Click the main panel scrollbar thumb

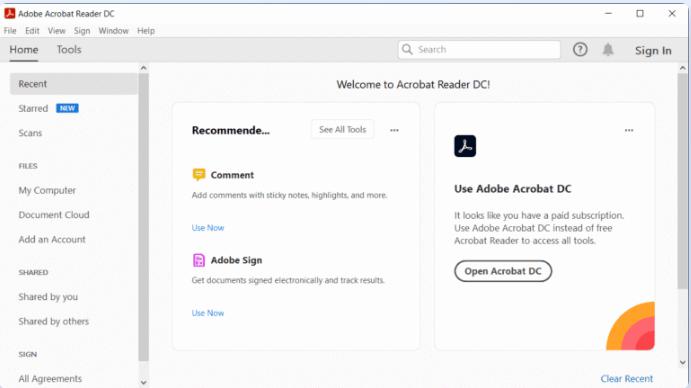[x=683, y=181]
